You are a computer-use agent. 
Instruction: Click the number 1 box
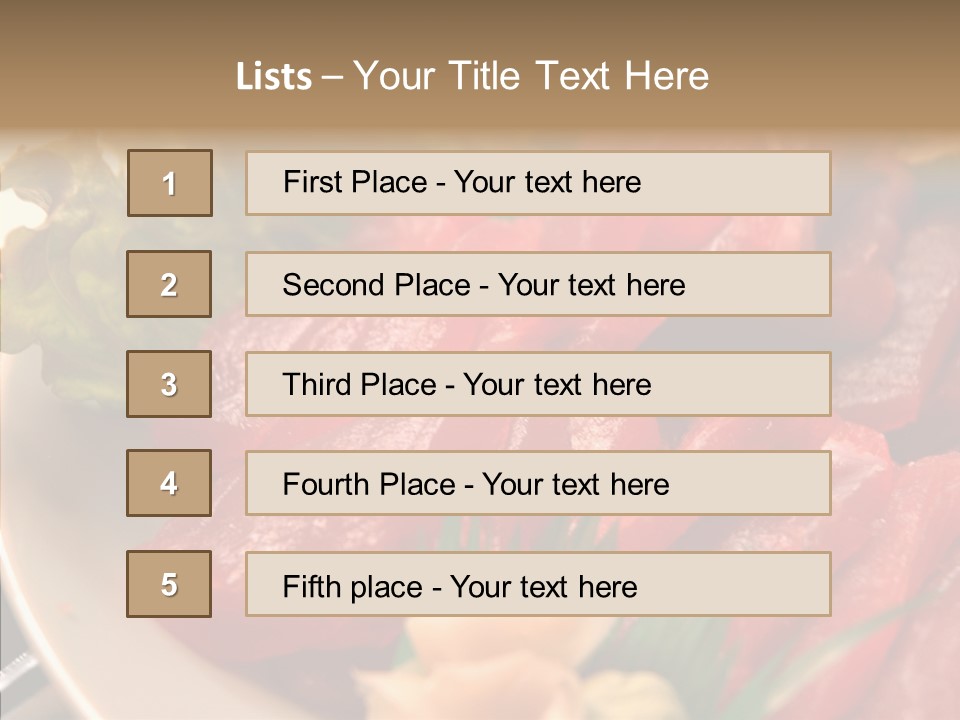170,183
